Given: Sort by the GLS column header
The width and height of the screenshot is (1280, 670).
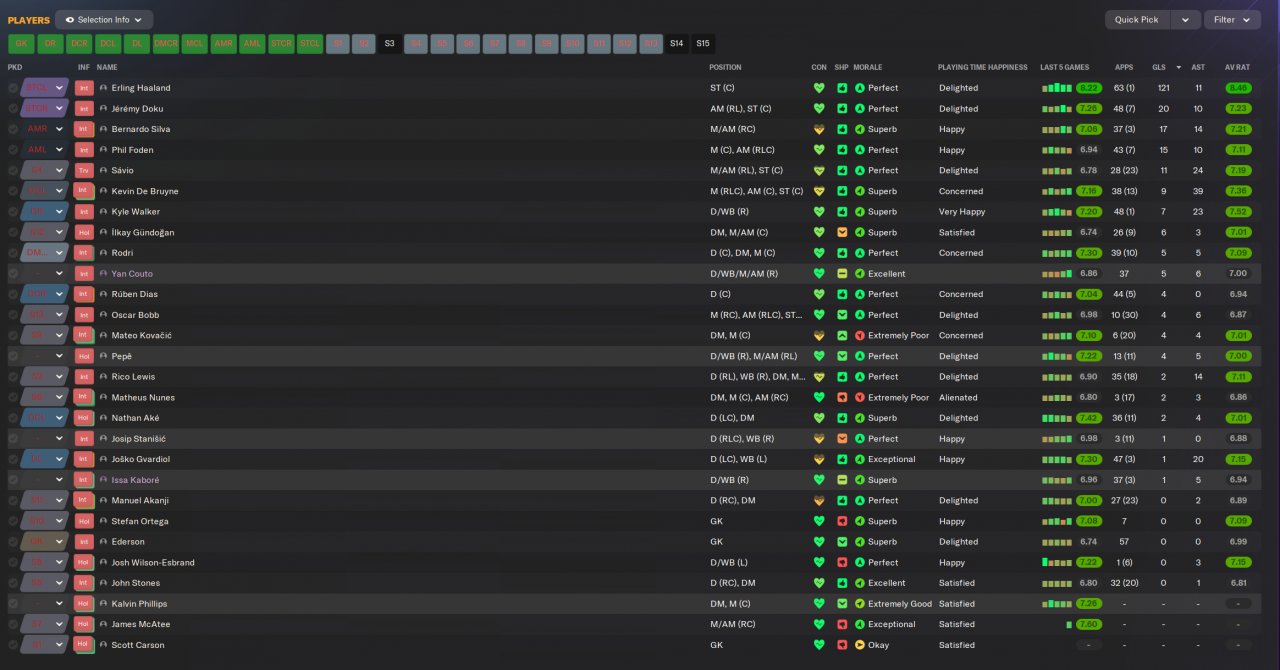Looking at the screenshot, I should pyautogui.click(x=1159, y=68).
